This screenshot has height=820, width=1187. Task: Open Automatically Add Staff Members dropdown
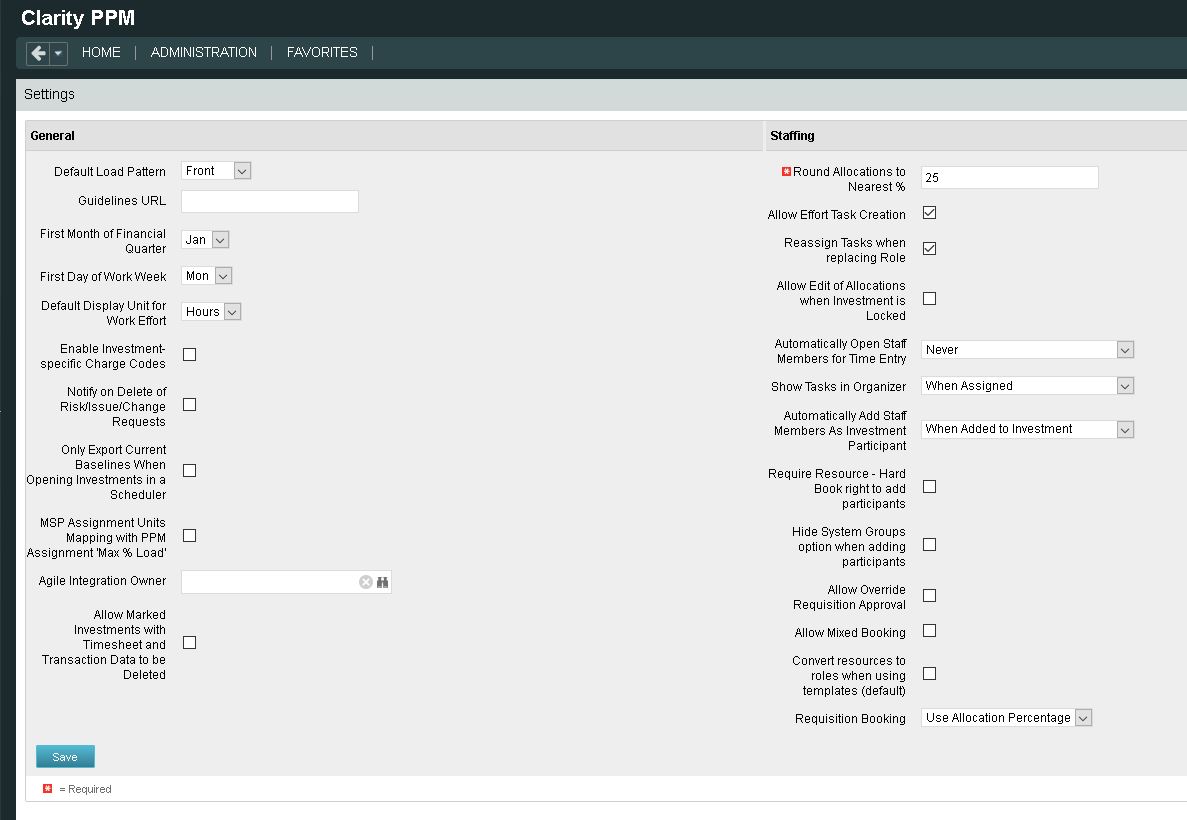[1027, 429]
